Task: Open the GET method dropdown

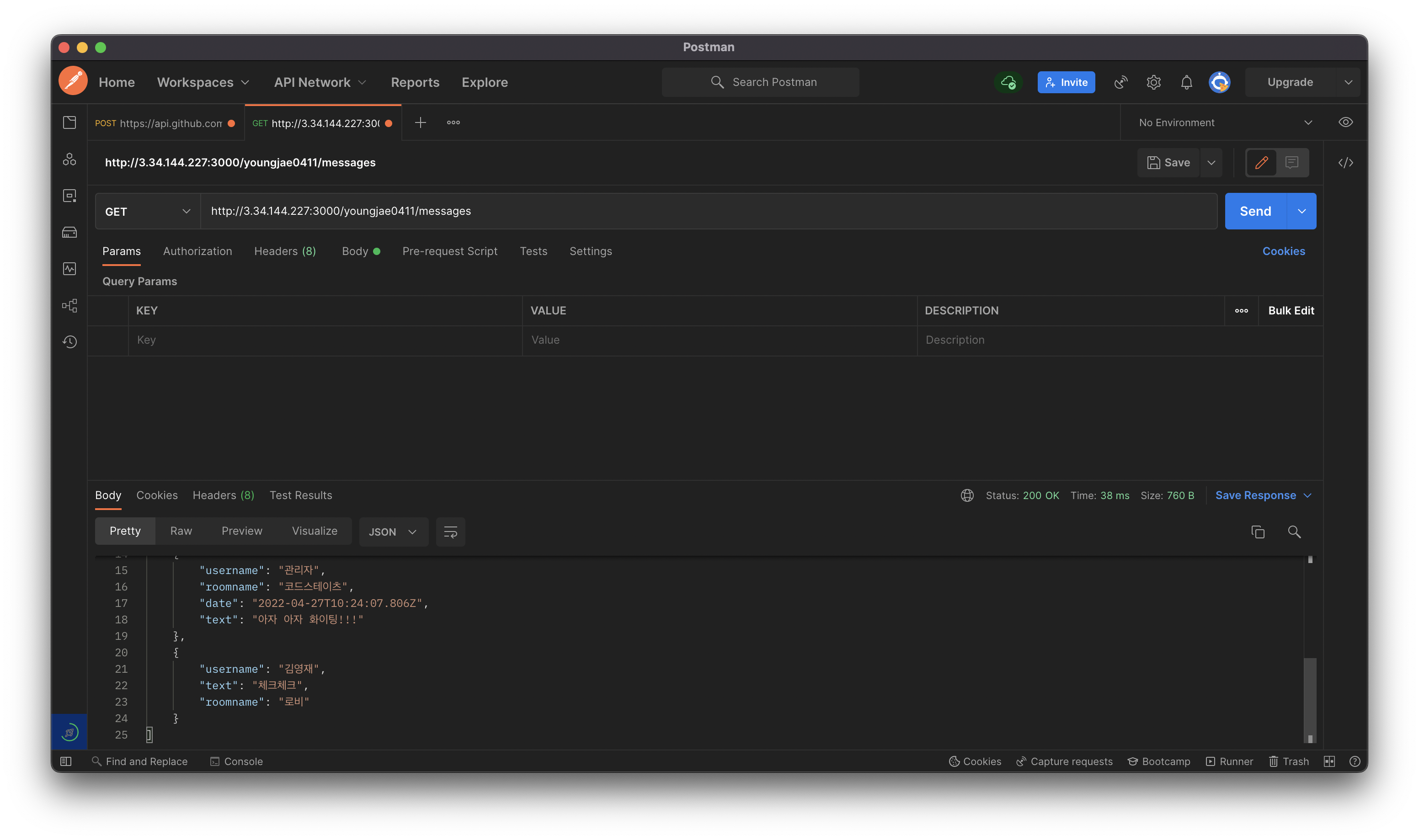Action: point(147,212)
